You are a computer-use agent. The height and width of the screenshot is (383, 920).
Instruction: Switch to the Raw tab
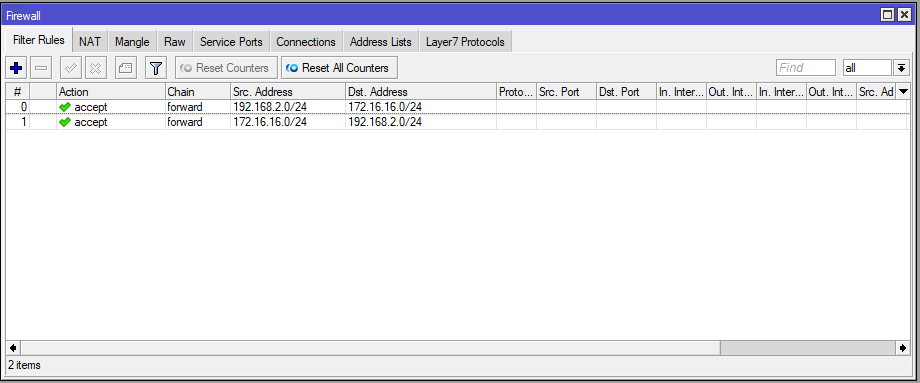pos(175,42)
